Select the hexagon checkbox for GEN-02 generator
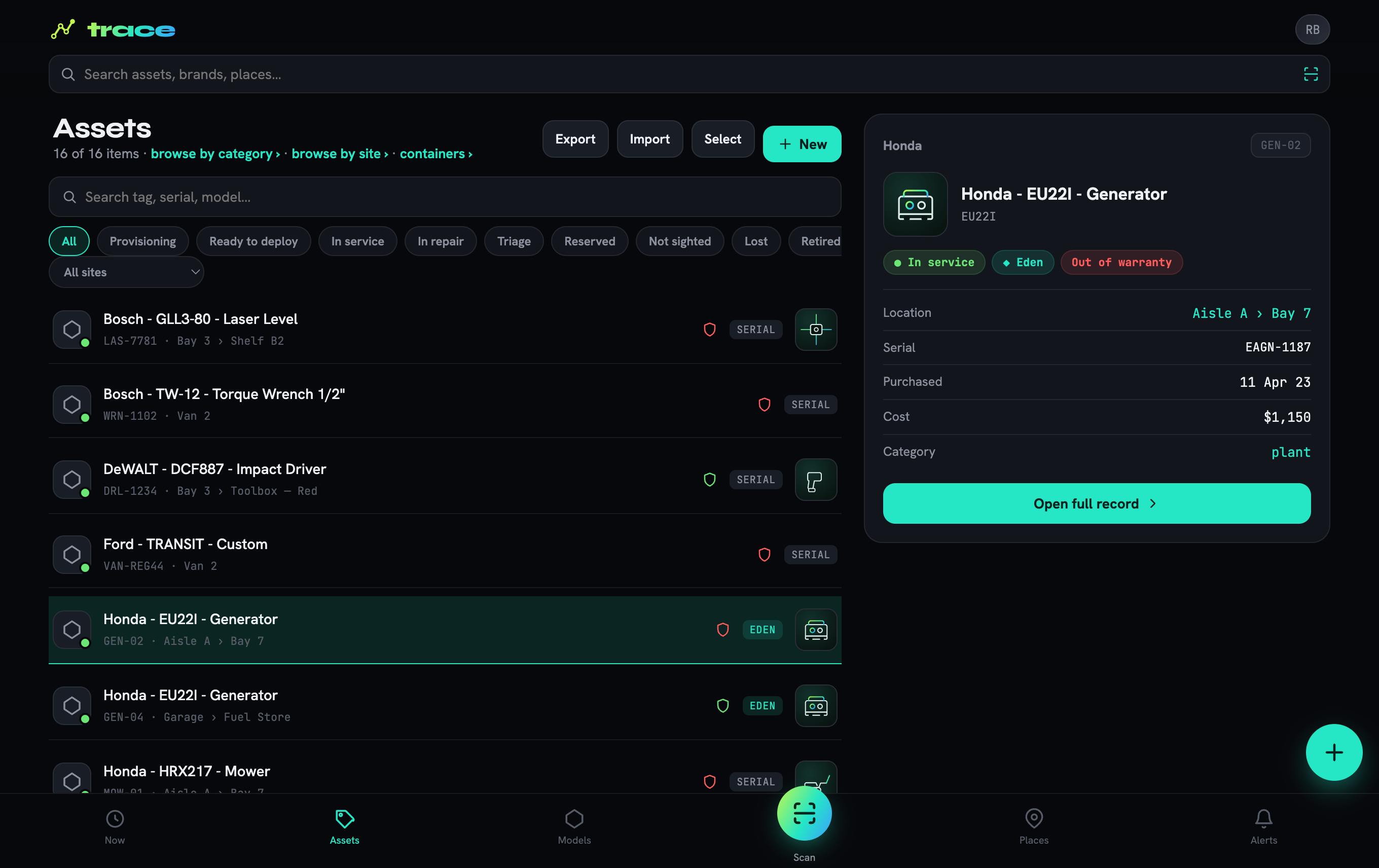The image size is (1379, 868). tap(71, 629)
